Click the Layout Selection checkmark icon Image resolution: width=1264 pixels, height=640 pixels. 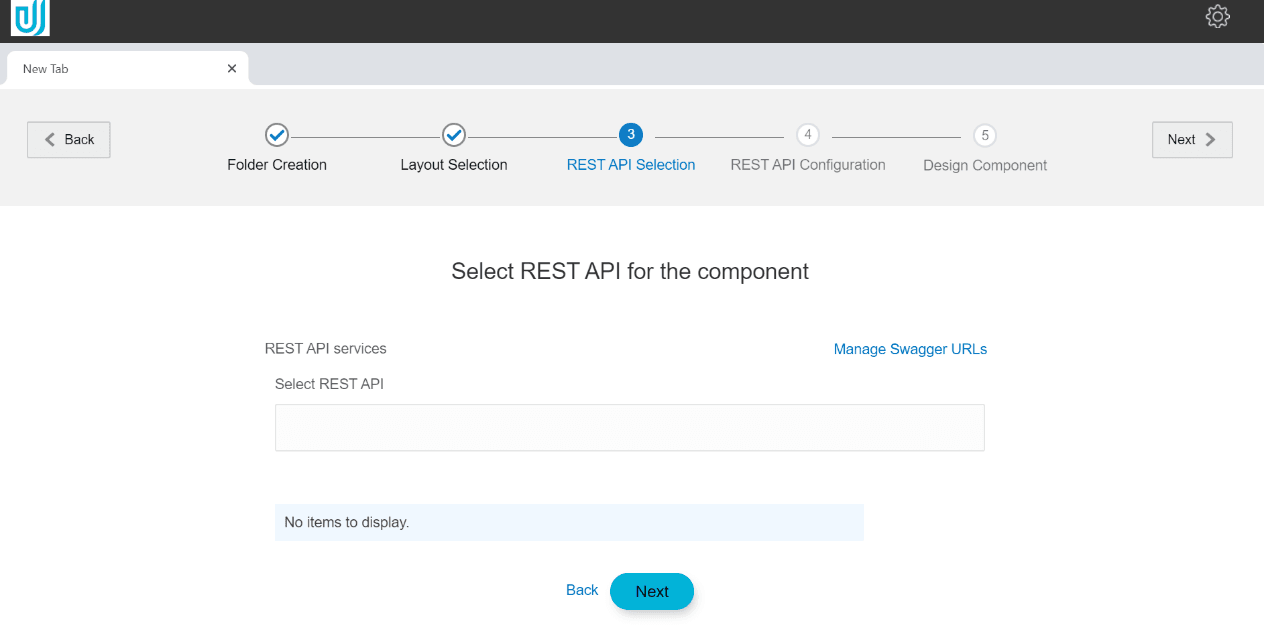(x=453, y=135)
